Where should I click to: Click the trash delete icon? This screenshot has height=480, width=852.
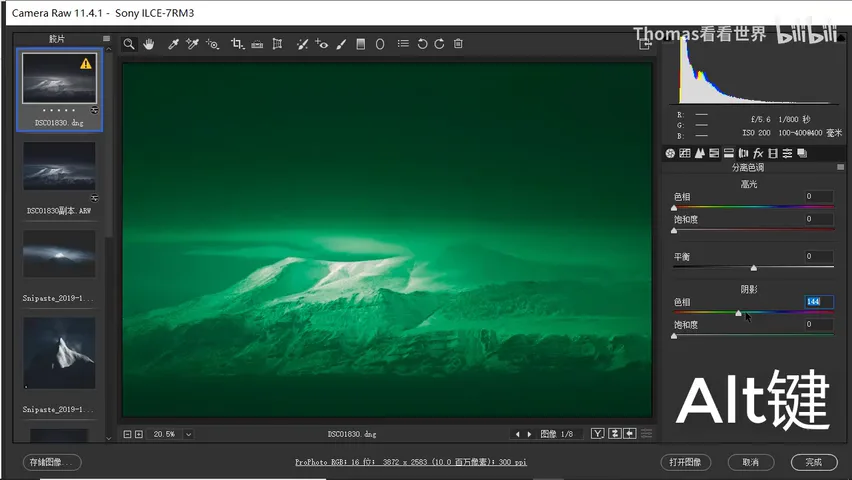(x=458, y=43)
